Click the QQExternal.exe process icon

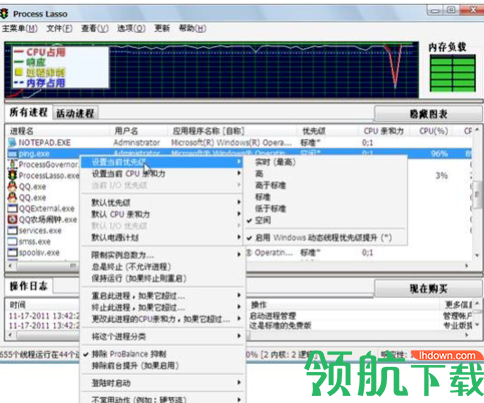click(12, 209)
